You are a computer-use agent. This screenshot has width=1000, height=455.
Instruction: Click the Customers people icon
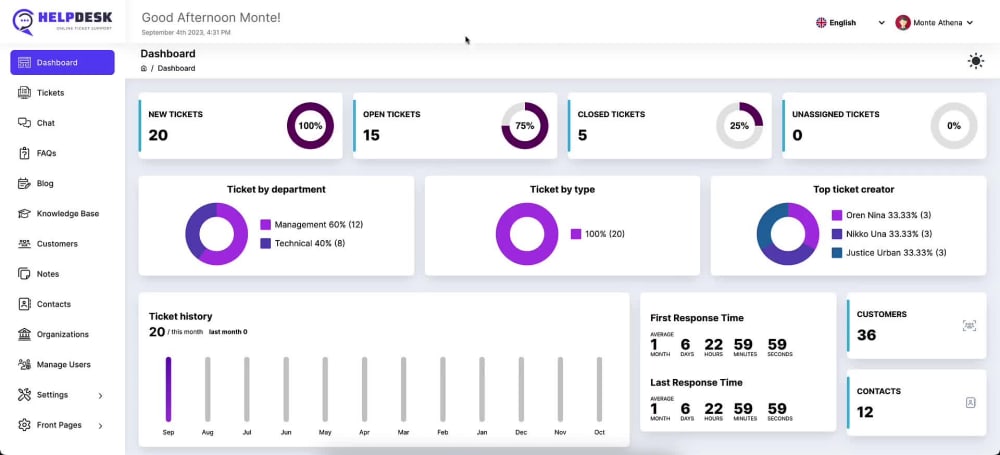[x=24, y=244]
